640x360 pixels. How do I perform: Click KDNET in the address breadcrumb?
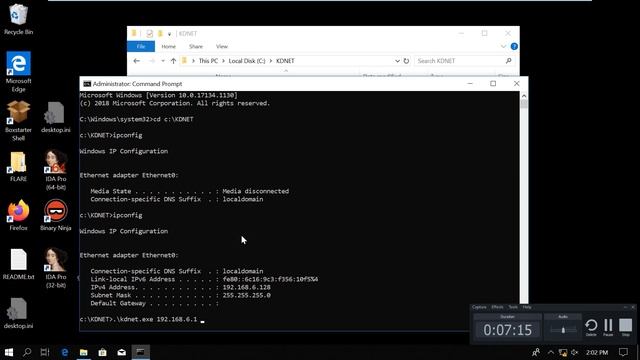click(x=285, y=61)
